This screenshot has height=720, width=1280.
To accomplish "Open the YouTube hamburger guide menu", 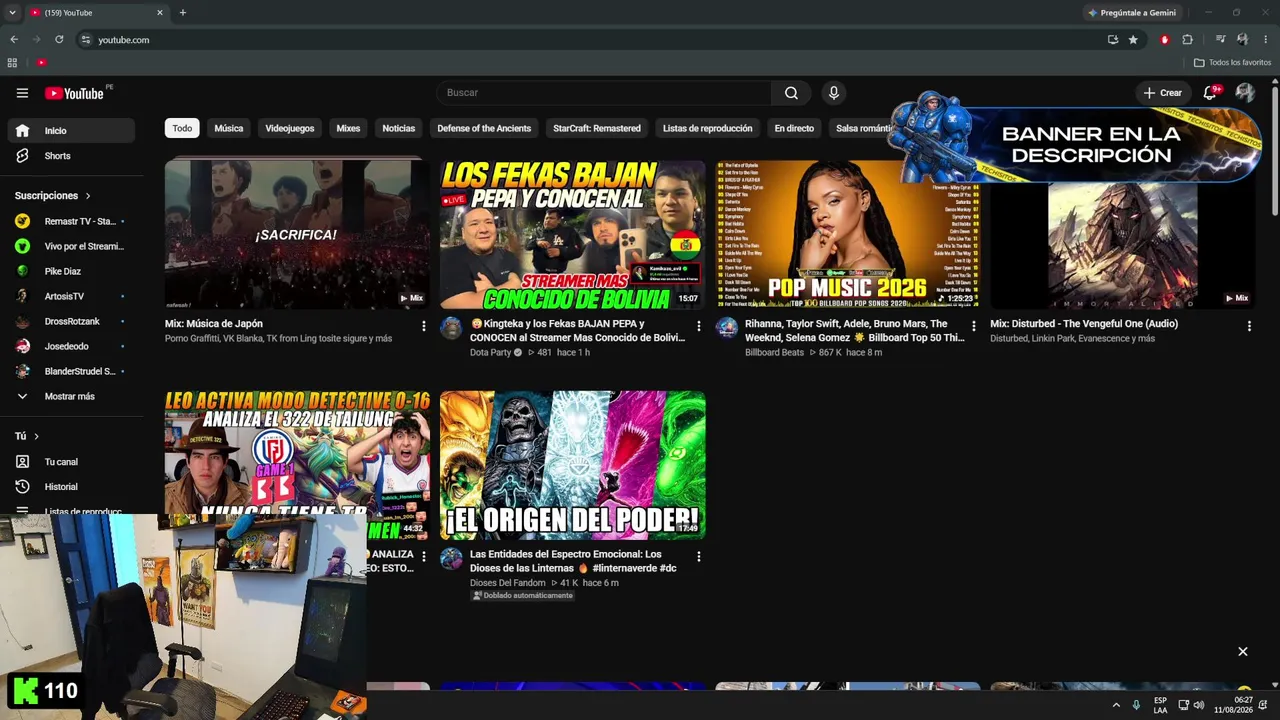I will click(x=22, y=93).
